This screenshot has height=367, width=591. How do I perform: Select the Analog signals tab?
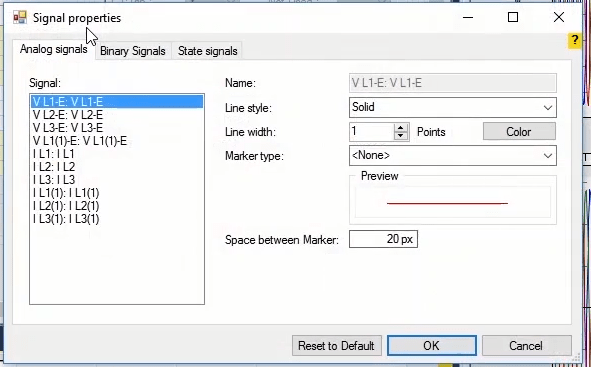(54, 49)
